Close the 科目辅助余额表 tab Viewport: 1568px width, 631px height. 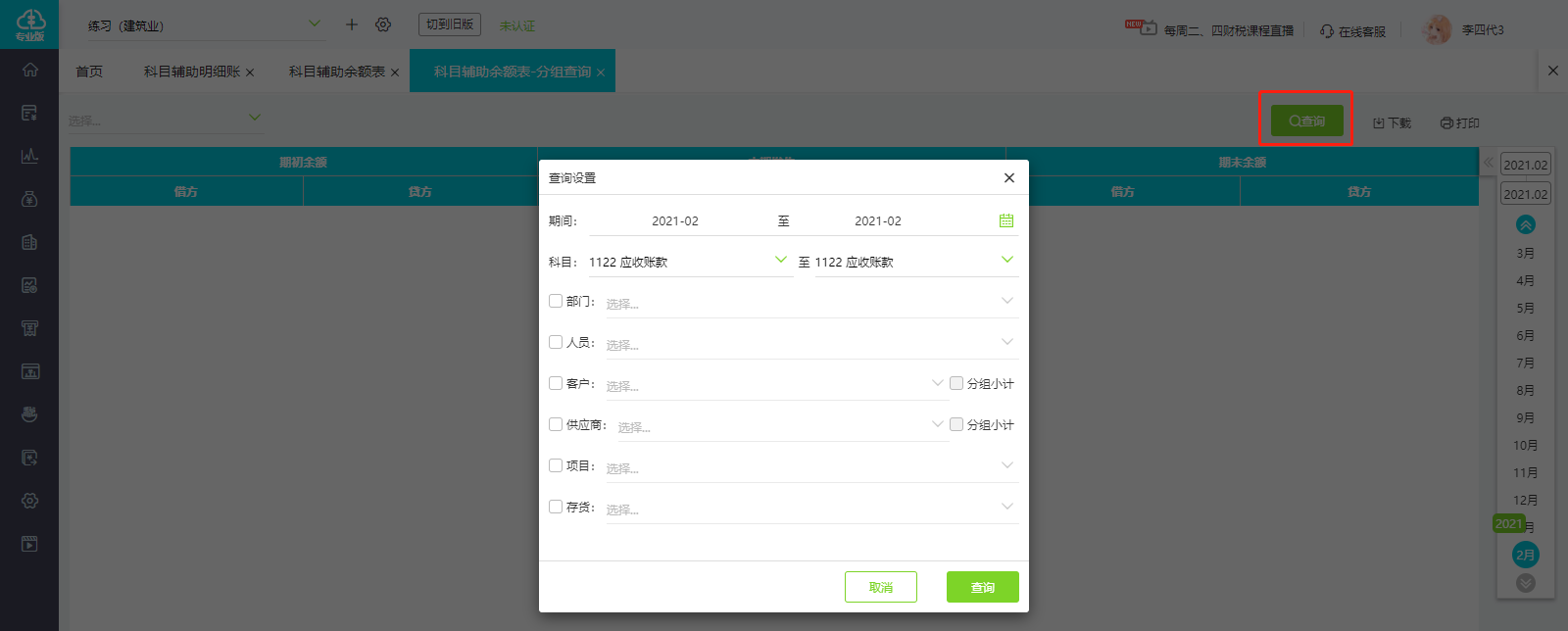pos(395,73)
